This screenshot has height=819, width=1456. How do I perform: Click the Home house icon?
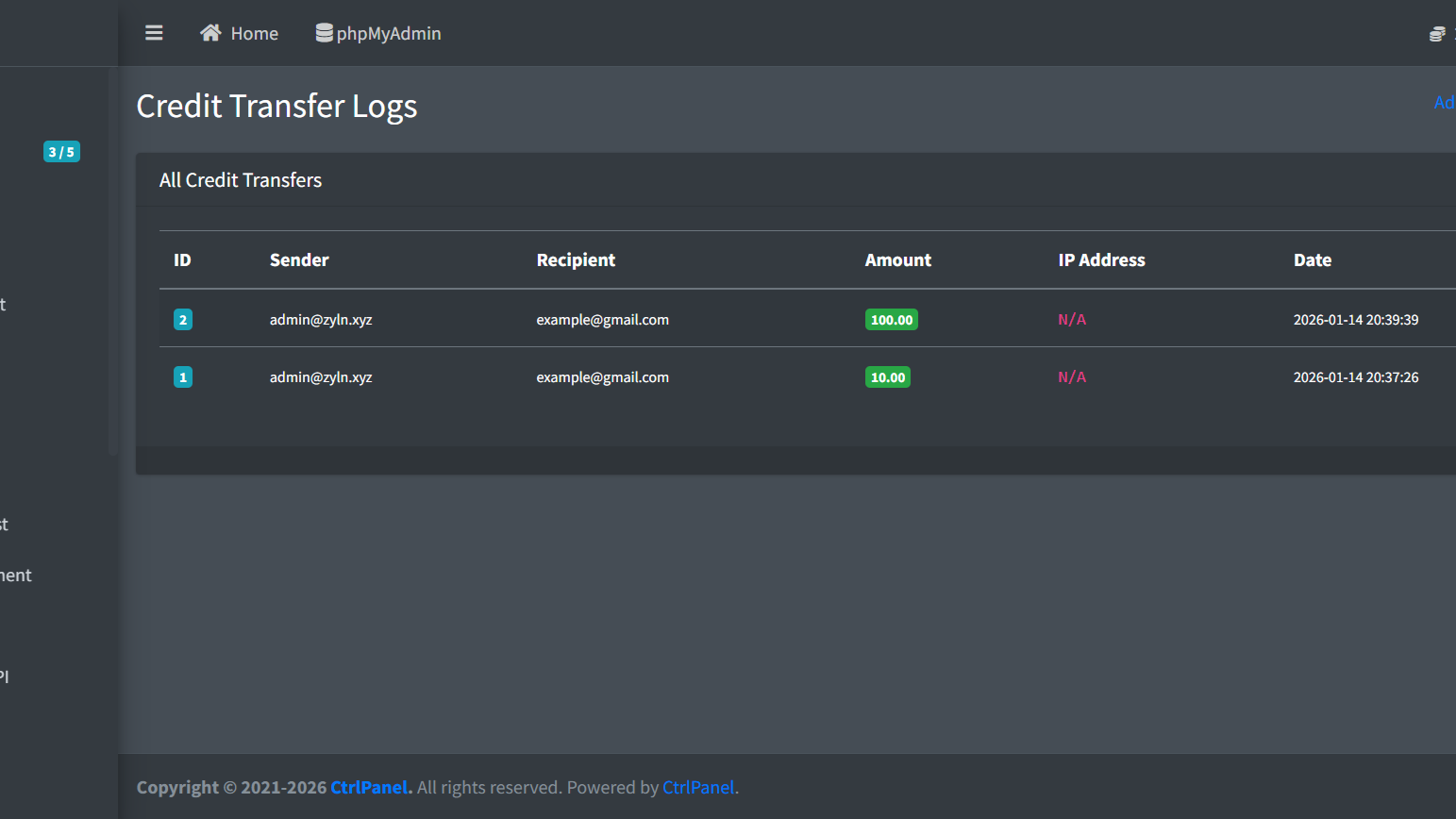(x=210, y=33)
